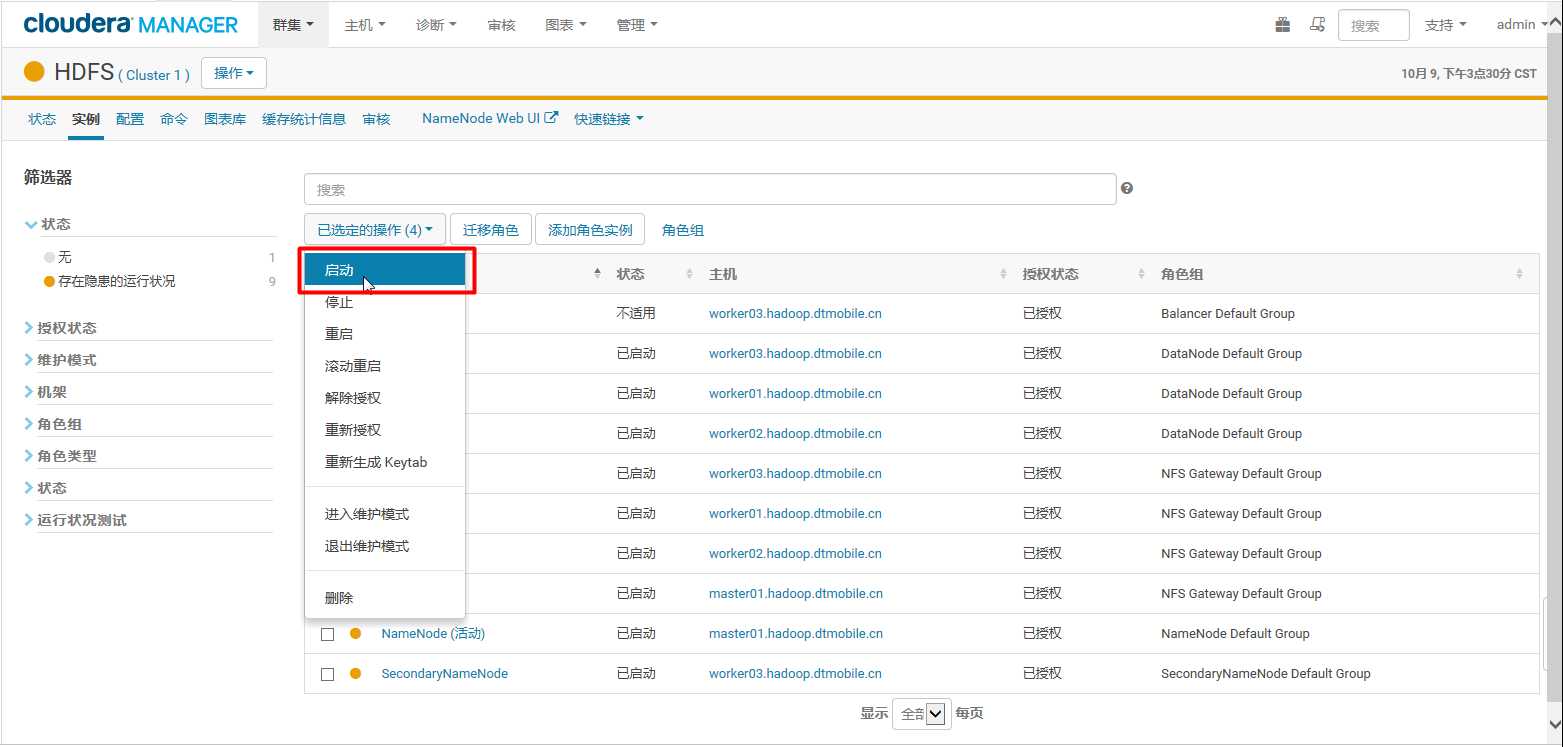Click the orange HDFS health status circle

[34, 72]
